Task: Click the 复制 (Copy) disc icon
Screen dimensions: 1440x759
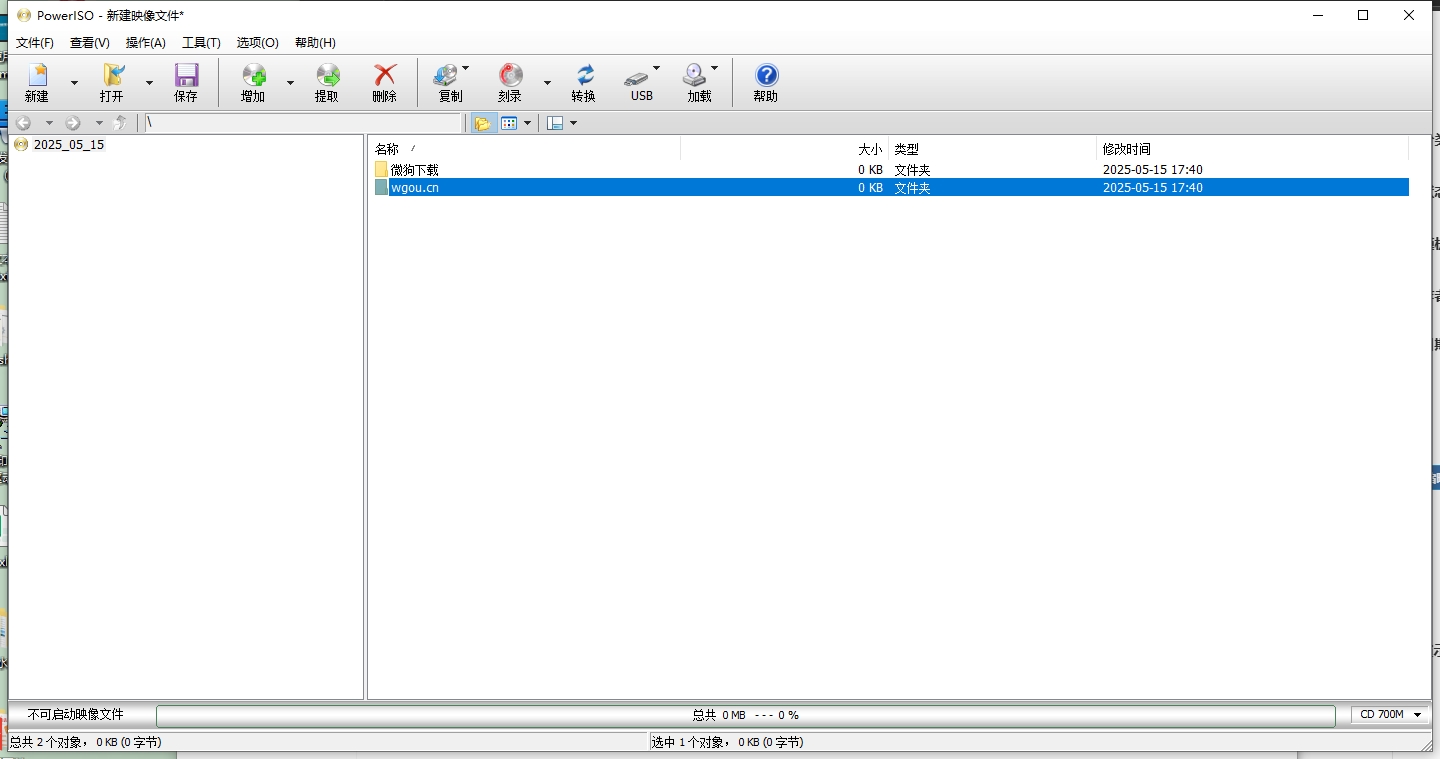Action: [445, 75]
